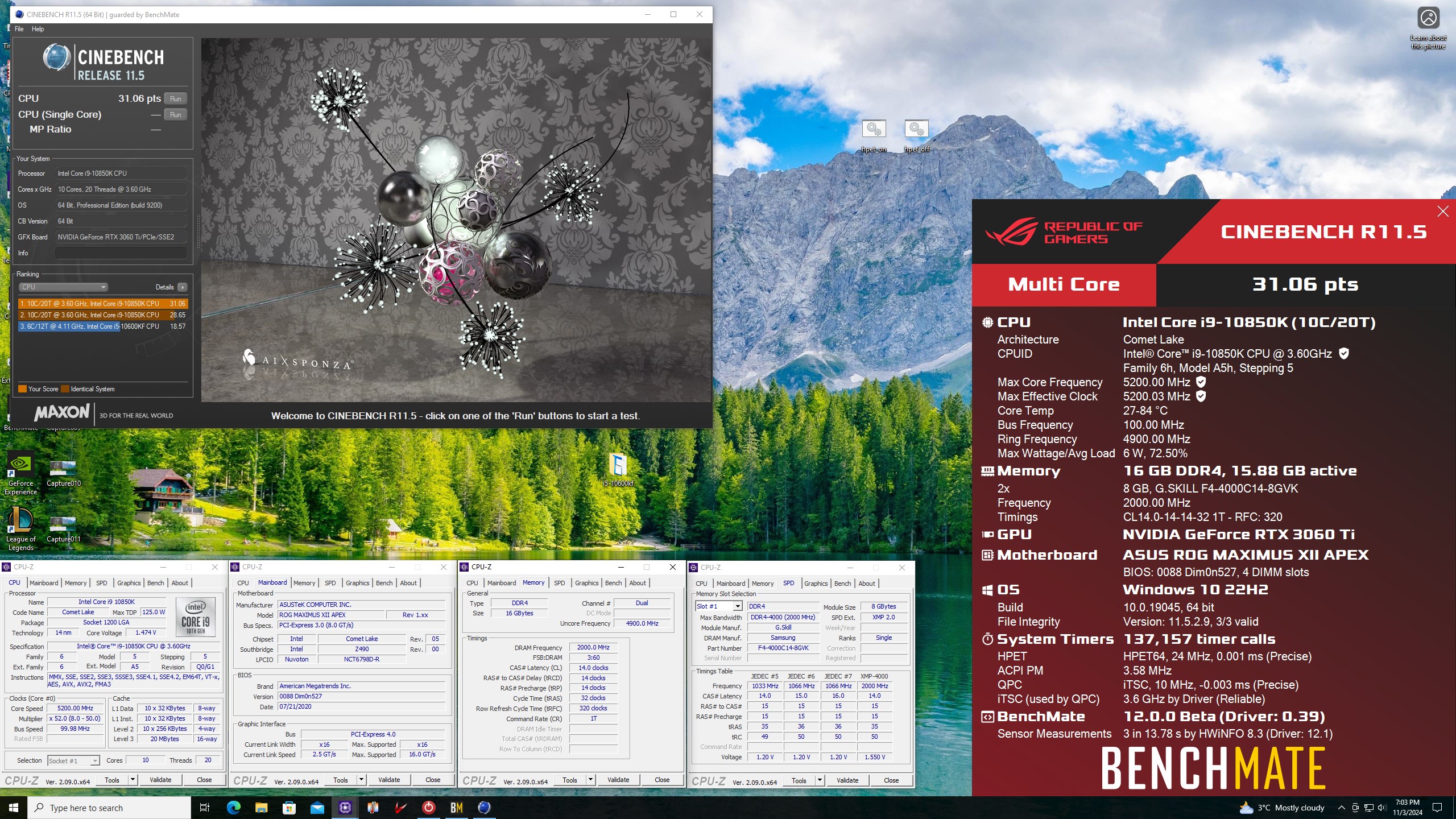This screenshot has height=819, width=1456.
Task: Click Validate in the Memory CPU-Z window
Action: 618,780
